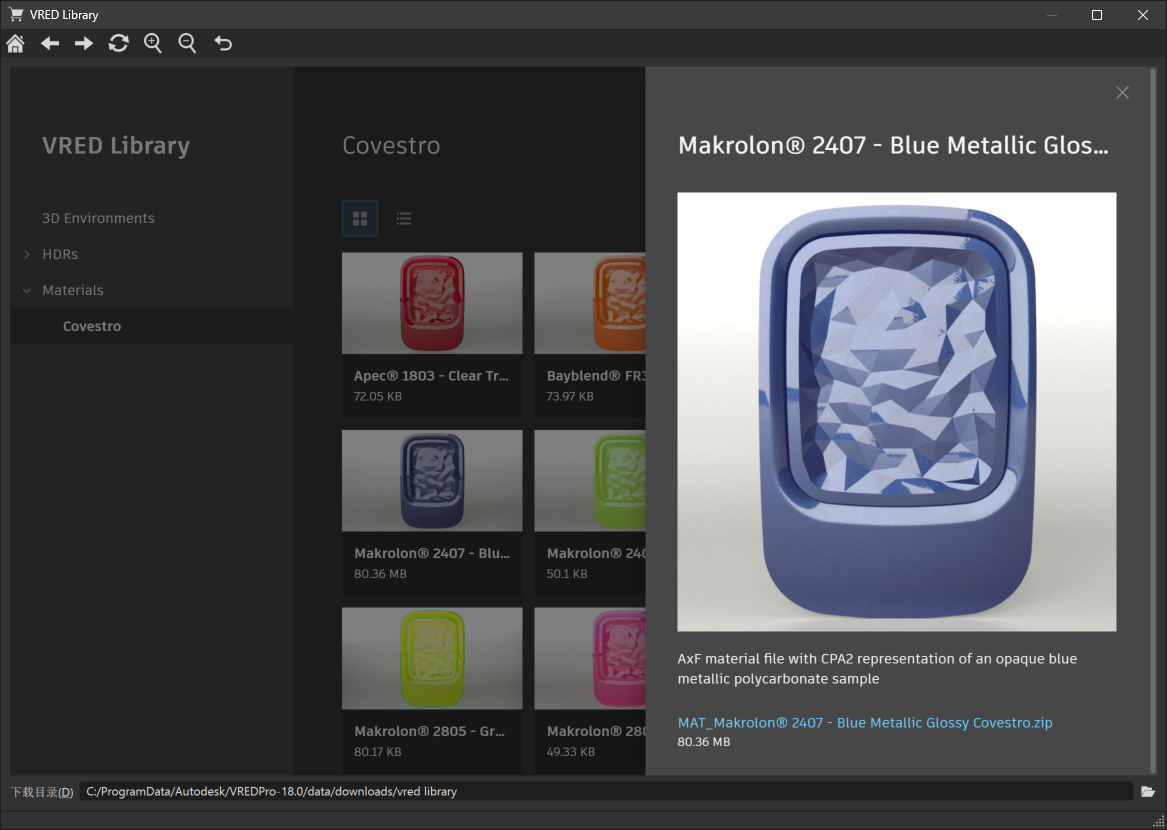
Task: Select the HDRs tree item
Action: coord(60,255)
